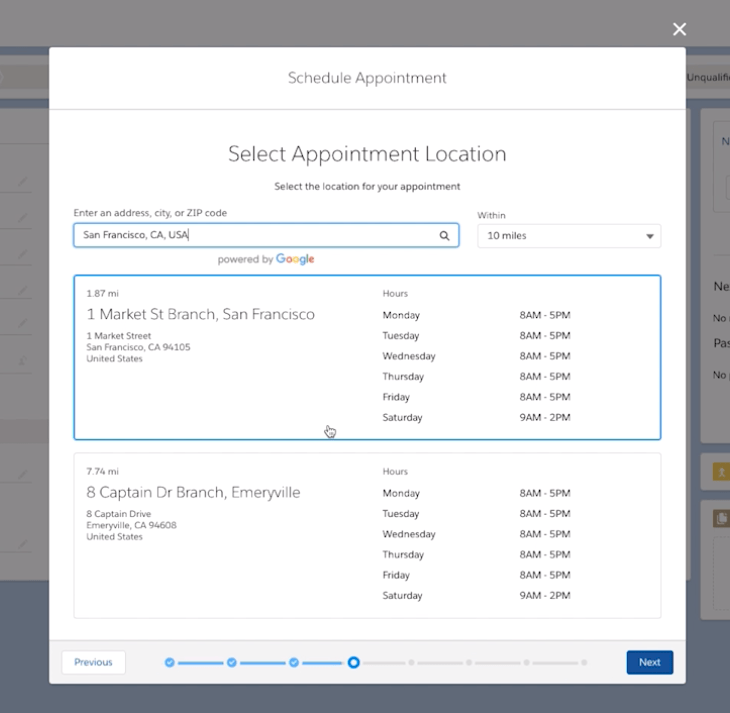This screenshot has width=730, height=713.
Task: Click the fifth step dot in progress bar
Action: pos(411,662)
